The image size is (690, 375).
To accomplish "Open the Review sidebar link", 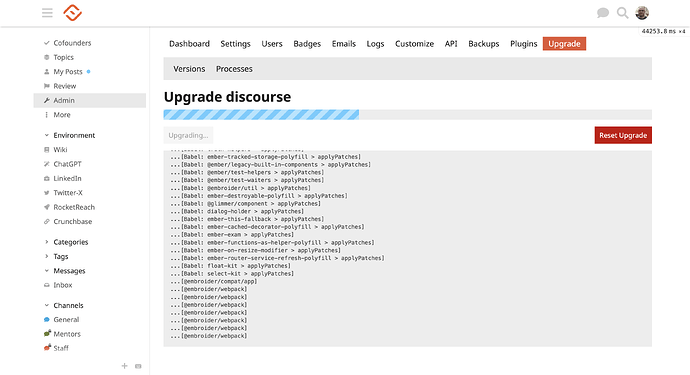I will [x=65, y=86].
